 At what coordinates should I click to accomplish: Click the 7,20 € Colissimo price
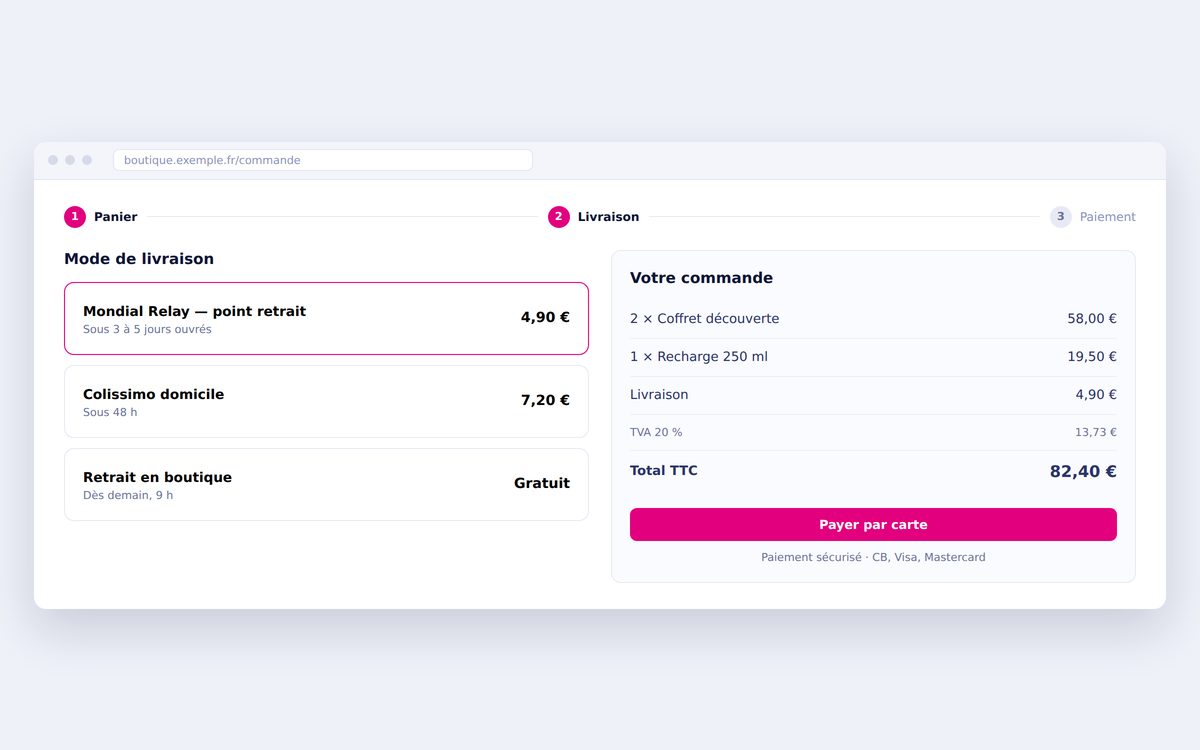click(x=545, y=401)
